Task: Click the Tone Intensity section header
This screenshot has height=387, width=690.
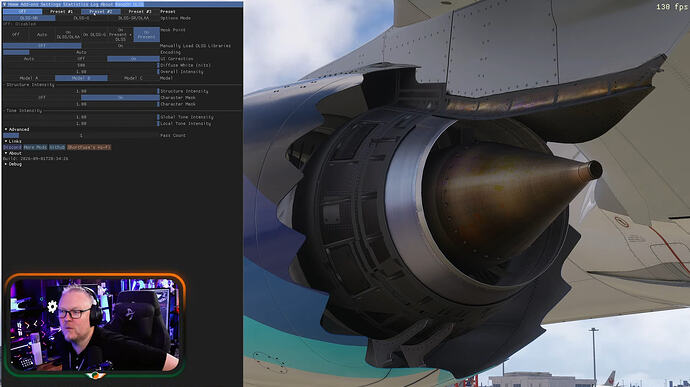Action: click(24, 111)
